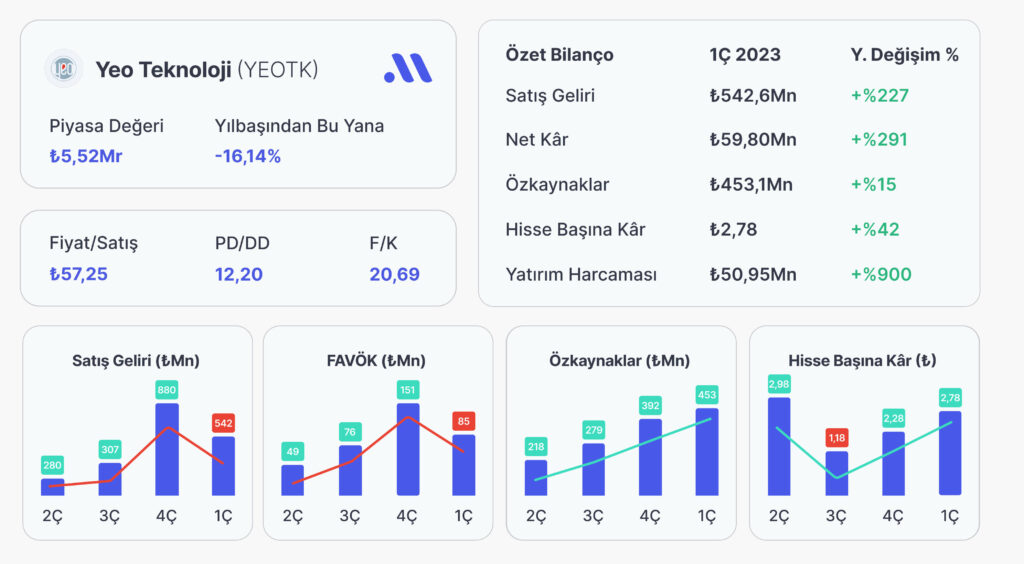Click the Y. Değişim % column header
The image size is (1024, 564).
pos(904,55)
